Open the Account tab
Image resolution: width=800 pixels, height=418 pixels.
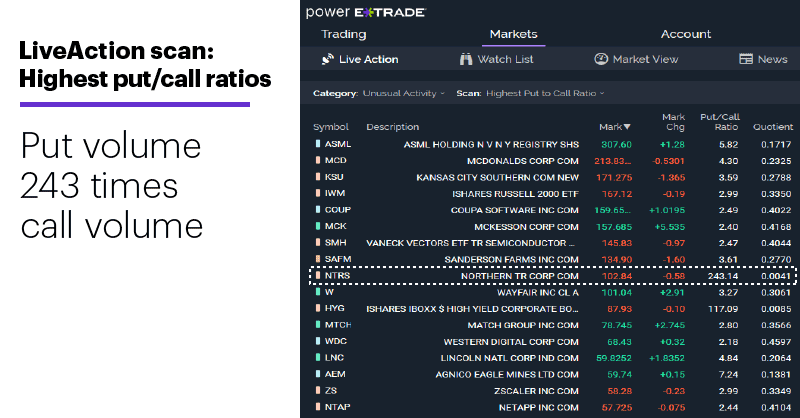(x=686, y=34)
